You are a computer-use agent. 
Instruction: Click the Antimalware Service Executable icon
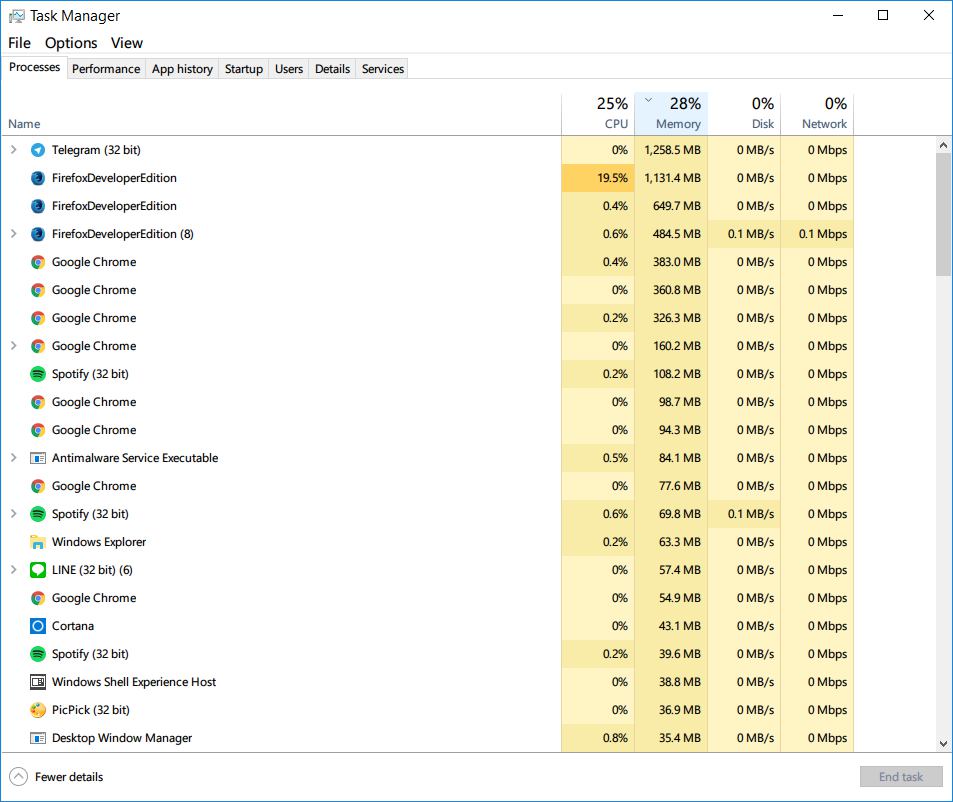tap(38, 458)
